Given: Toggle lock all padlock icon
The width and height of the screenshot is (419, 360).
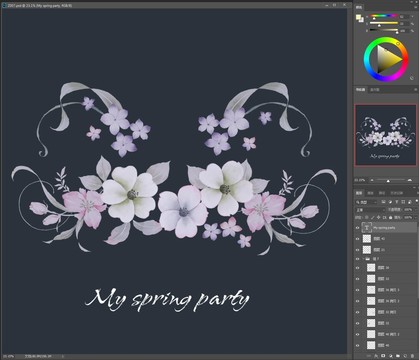Looking at the screenshot, I should (x=390, y=217).
